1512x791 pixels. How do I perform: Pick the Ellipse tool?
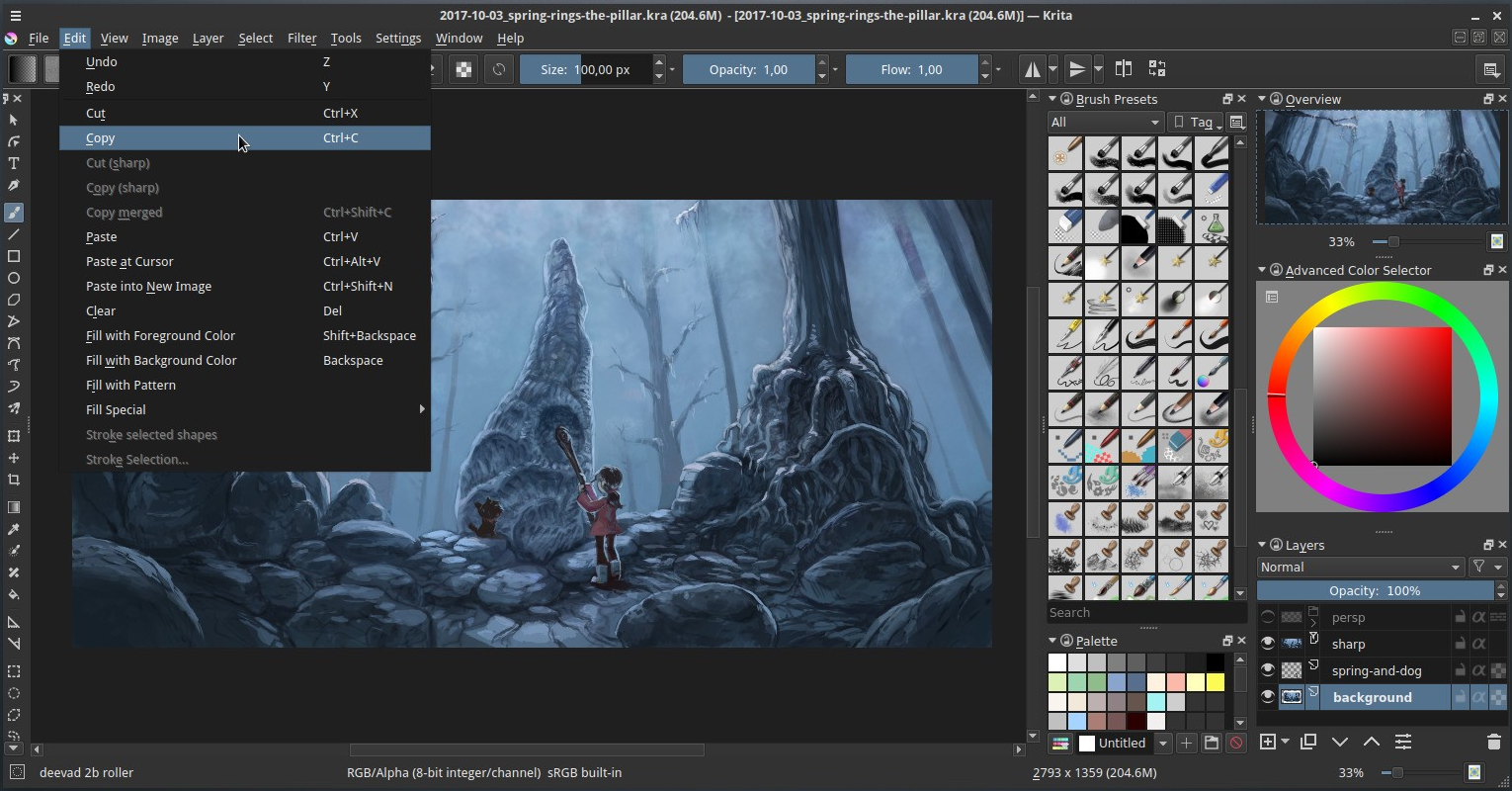(x=14, y=280)
